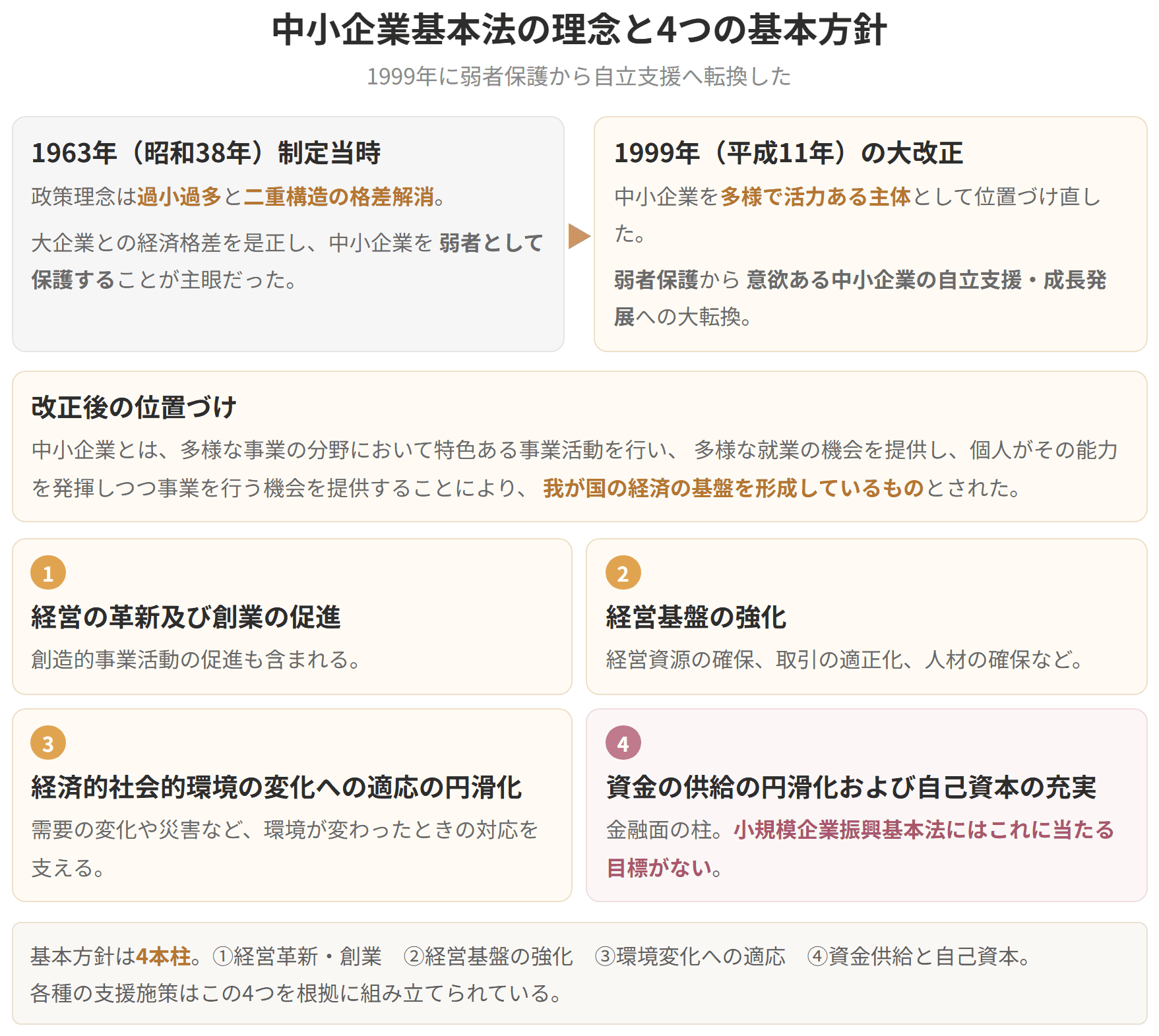Click the description 経営資源の確保、取引の適正化、人材の確保など。
Image resolution: width=1159 pixels, height=1036 pixels.
844,659
